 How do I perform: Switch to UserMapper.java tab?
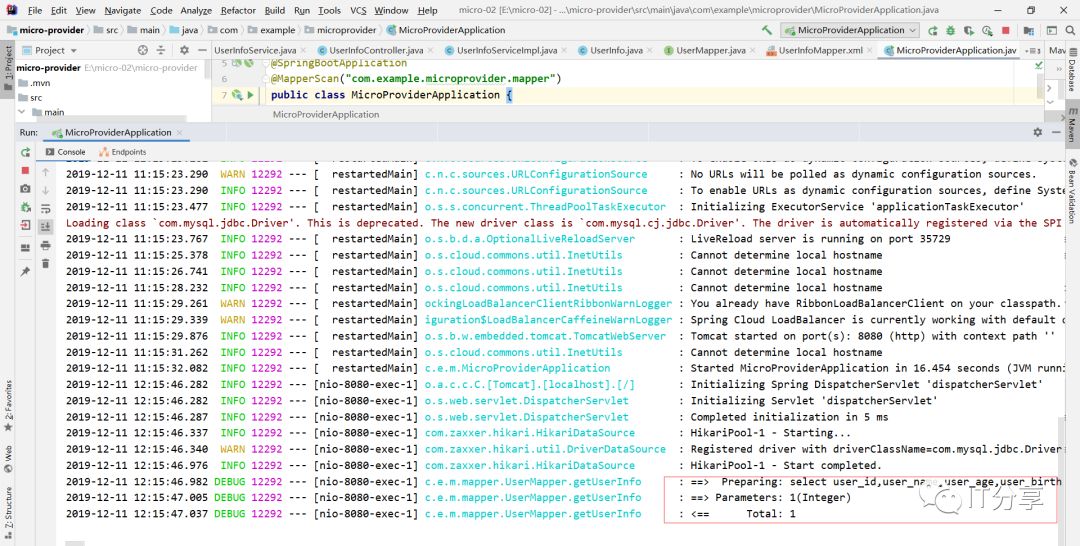(710, 50)
